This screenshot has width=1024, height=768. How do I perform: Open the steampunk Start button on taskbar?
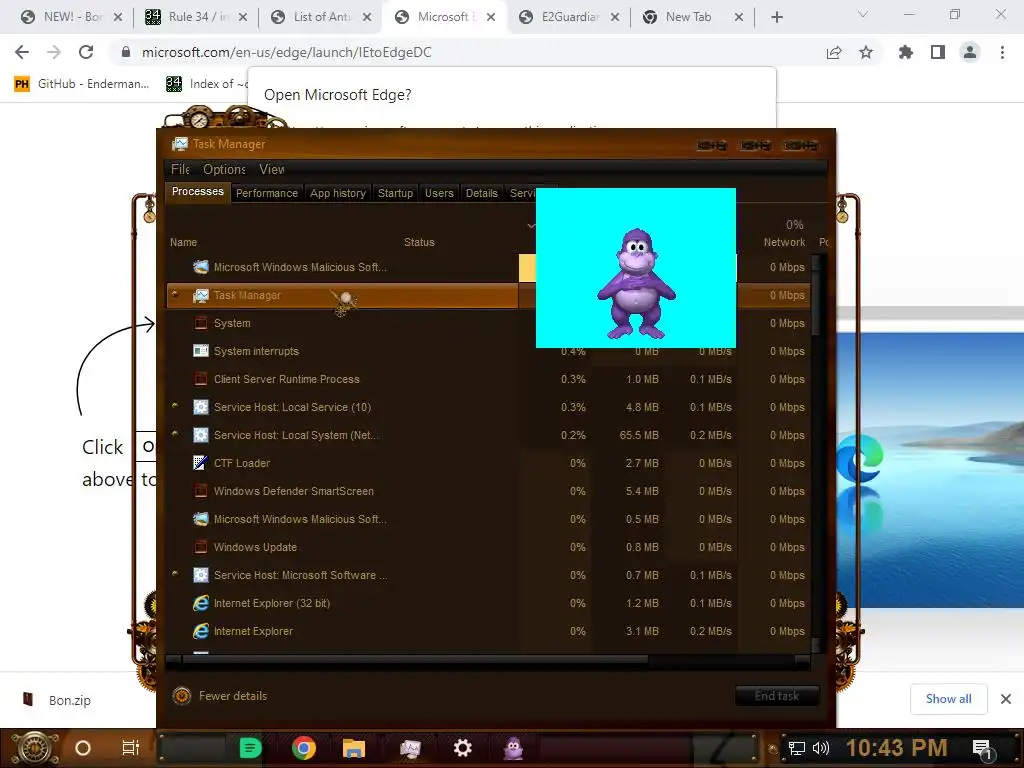[33, 748]
